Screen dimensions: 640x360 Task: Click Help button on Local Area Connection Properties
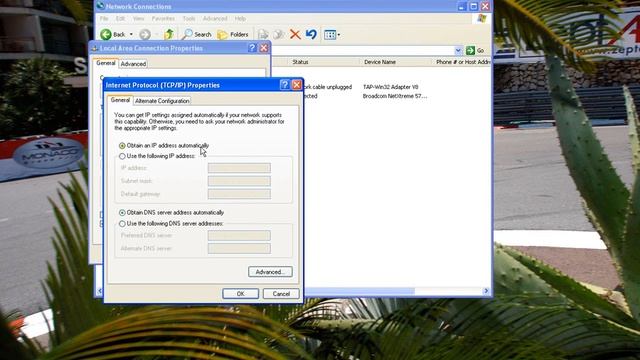(252, 48)
